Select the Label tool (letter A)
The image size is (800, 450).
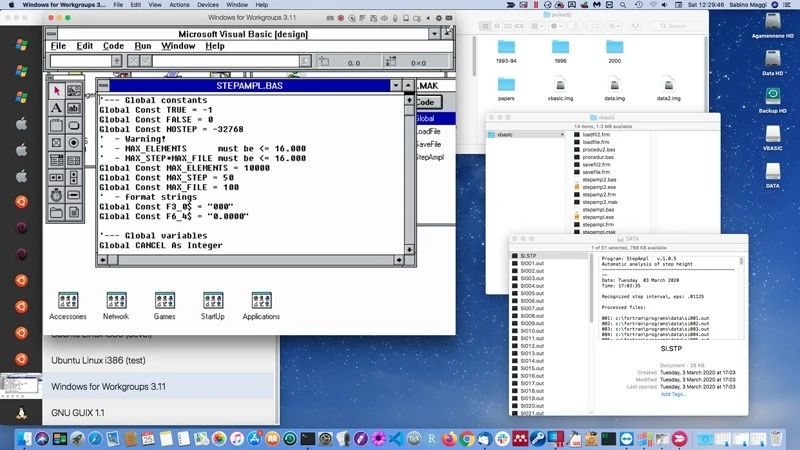(x=57, y=108)
